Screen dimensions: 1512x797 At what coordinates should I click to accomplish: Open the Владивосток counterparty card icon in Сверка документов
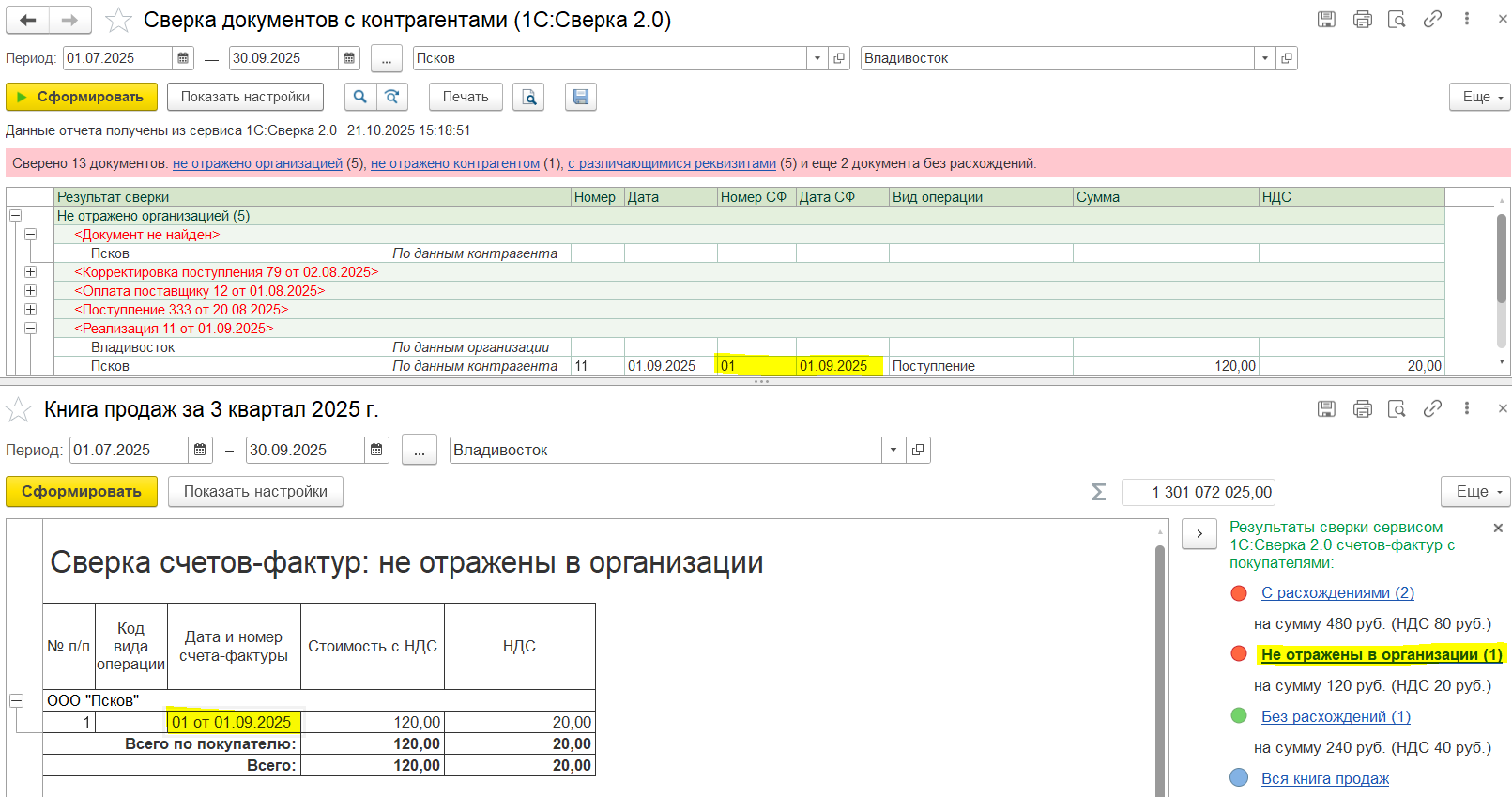click(1287, 58)
